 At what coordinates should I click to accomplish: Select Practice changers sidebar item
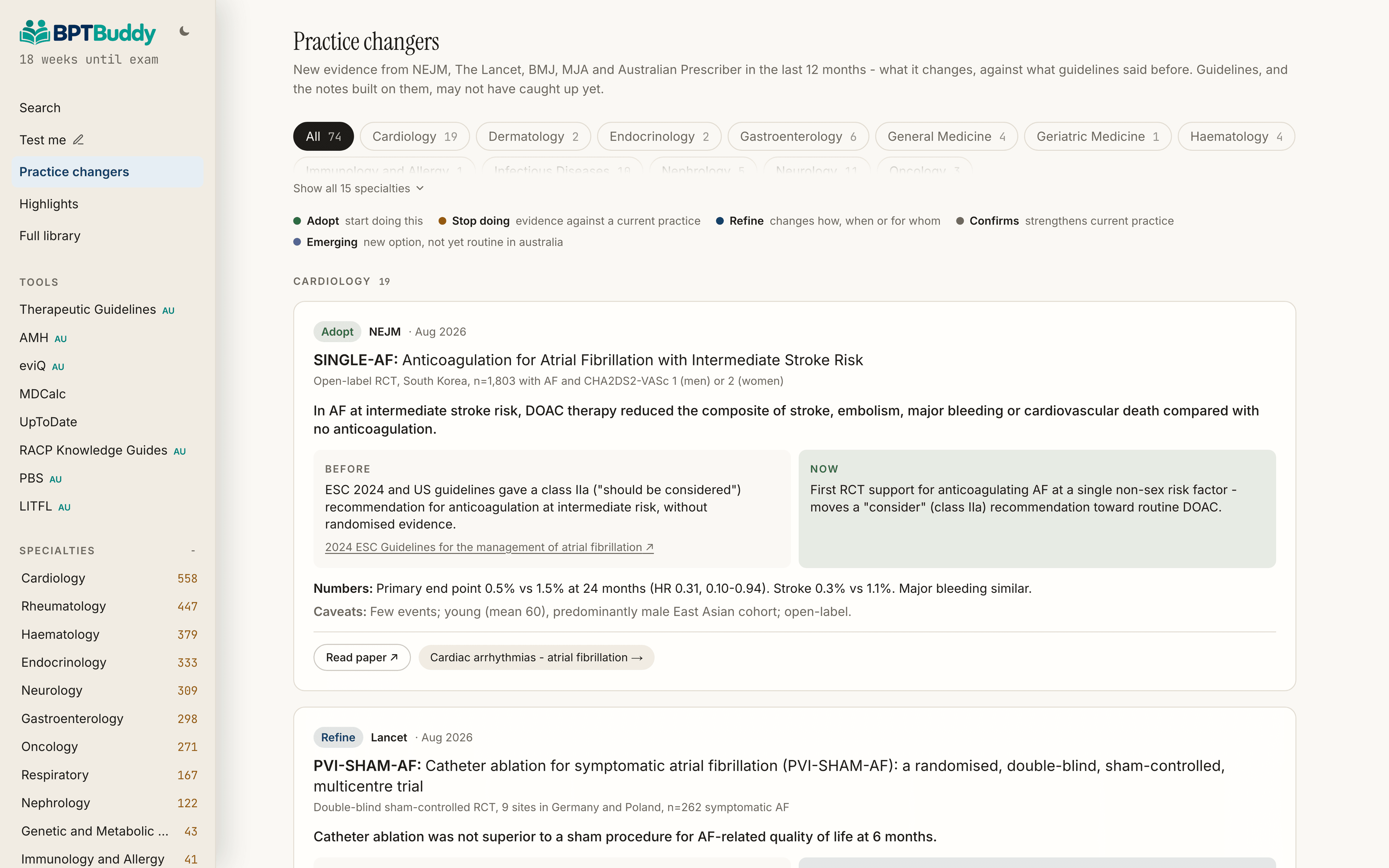[108, 172]
